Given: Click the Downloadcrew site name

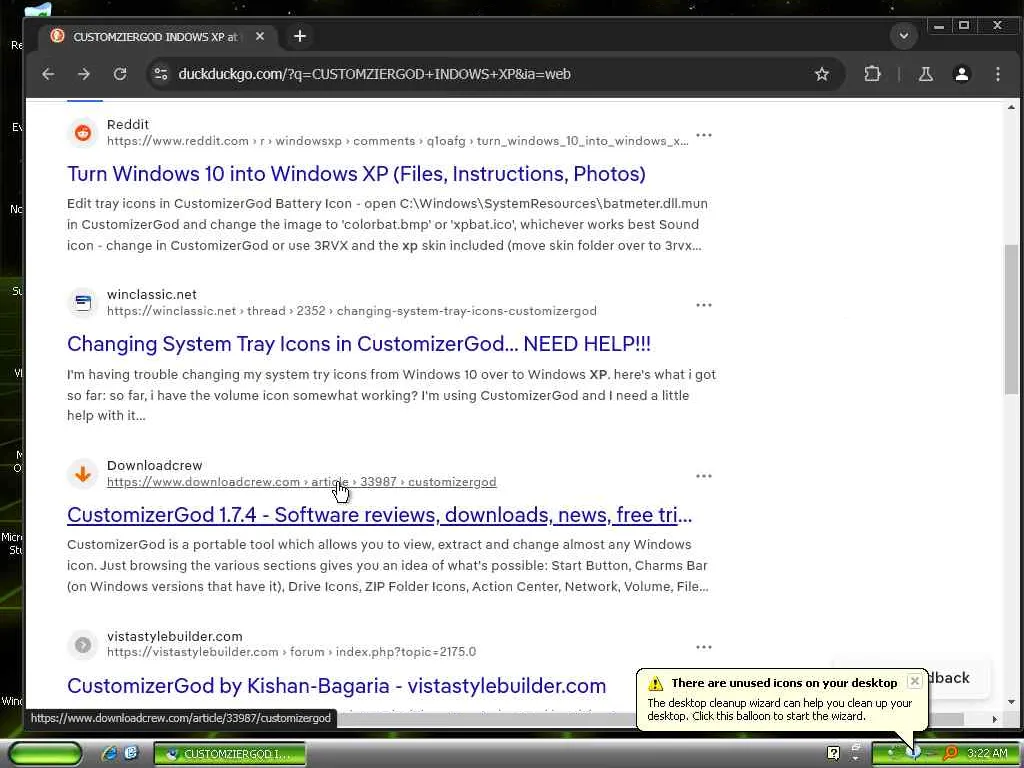Looking at the screenshot, I should tap(155, 466).
